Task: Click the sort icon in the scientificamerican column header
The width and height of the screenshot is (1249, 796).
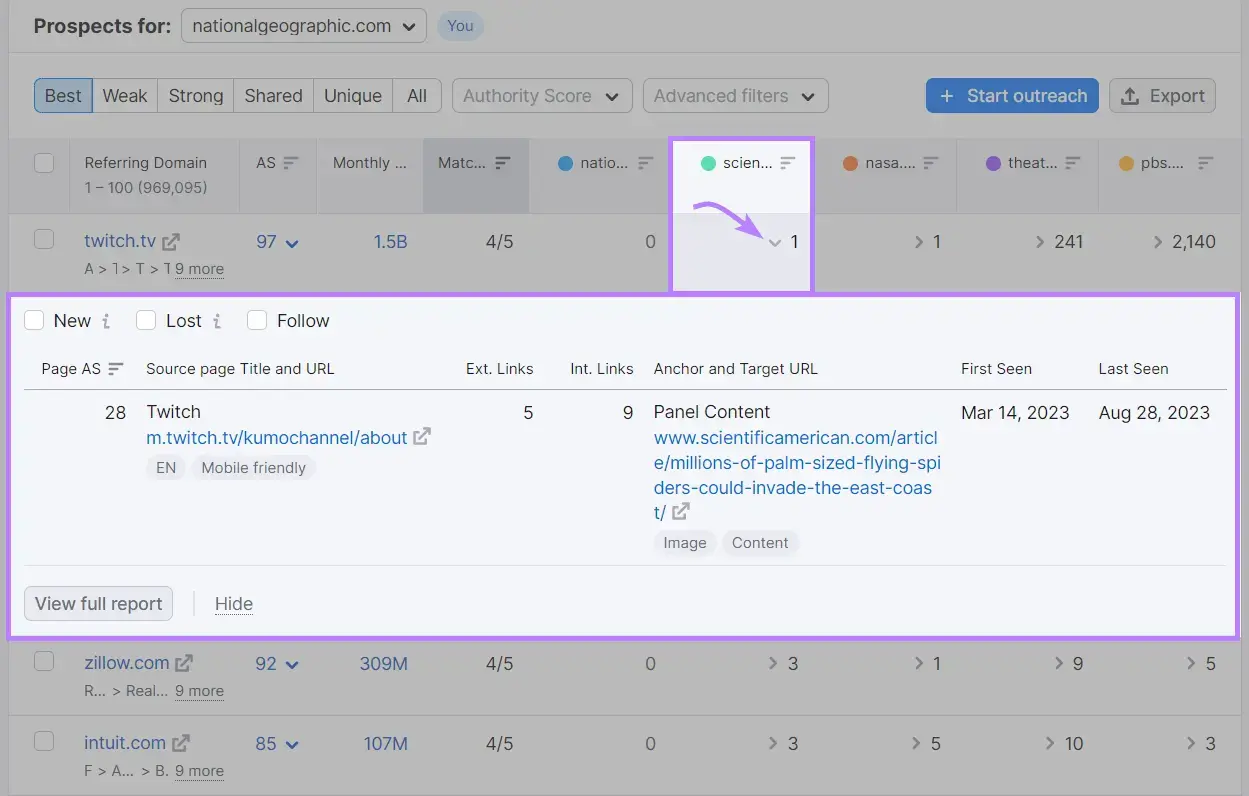Action: [790, 161]
